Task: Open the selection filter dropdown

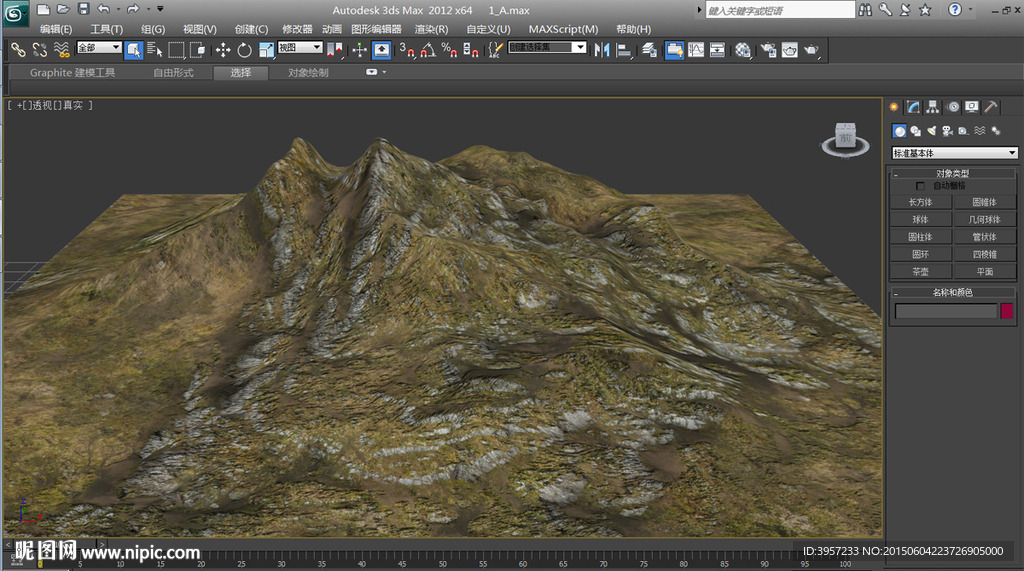Action: (99, 47)
